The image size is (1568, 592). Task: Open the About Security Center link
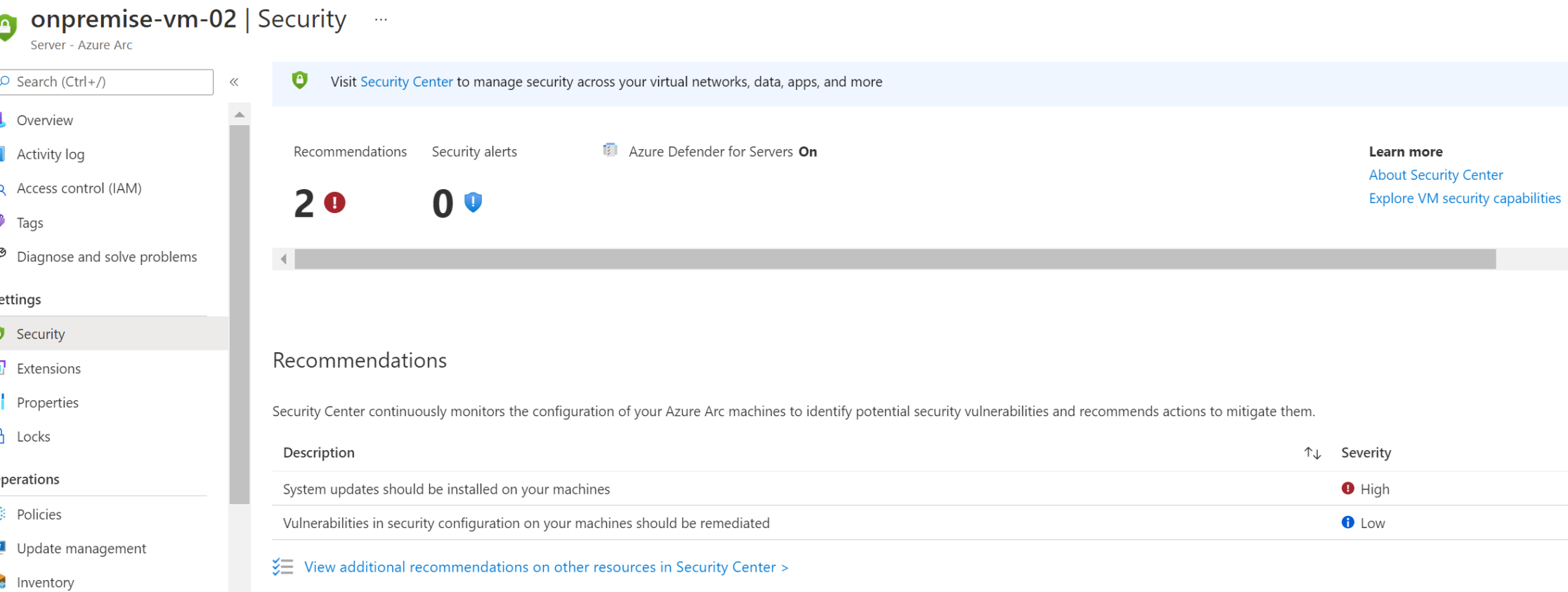(1436, 175)
